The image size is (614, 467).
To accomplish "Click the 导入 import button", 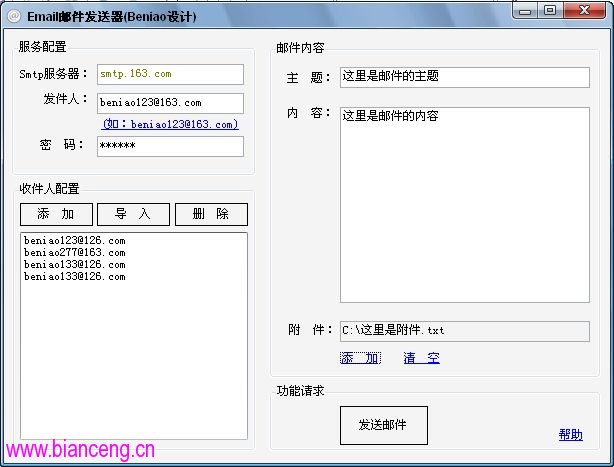I will pyautogui.click(x=134, y=214).
